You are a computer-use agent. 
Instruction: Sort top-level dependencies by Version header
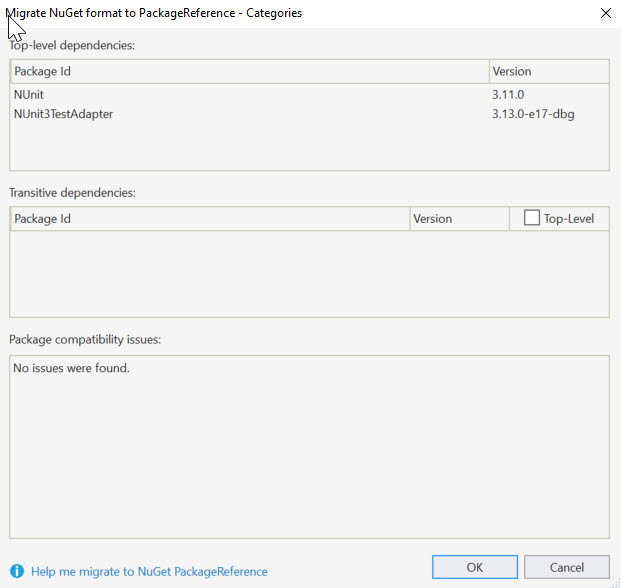pos(548,72)
